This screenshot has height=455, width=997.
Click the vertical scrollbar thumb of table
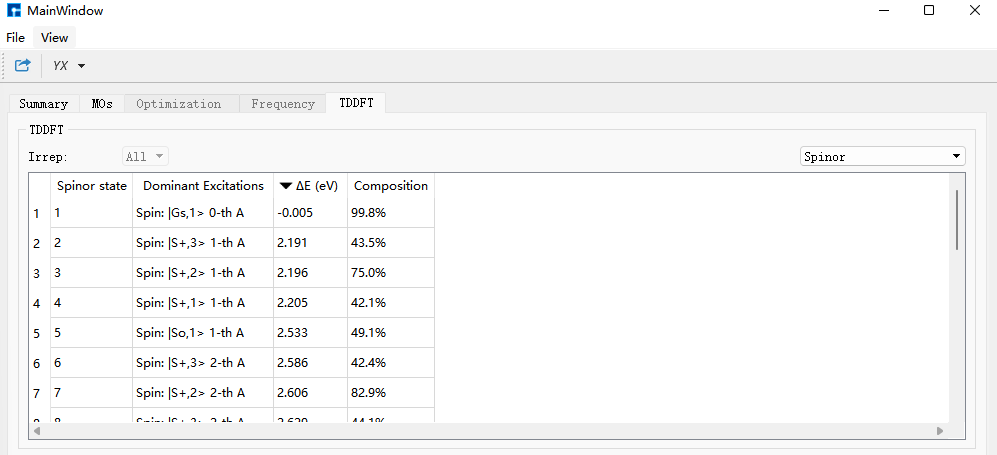957,219
